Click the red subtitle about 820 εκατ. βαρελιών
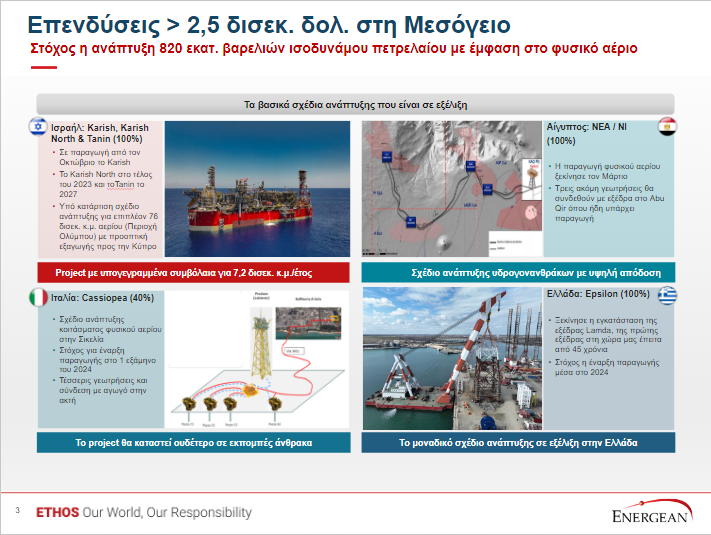Viewport: 711px width, 535px height. (x=334, y=48)
